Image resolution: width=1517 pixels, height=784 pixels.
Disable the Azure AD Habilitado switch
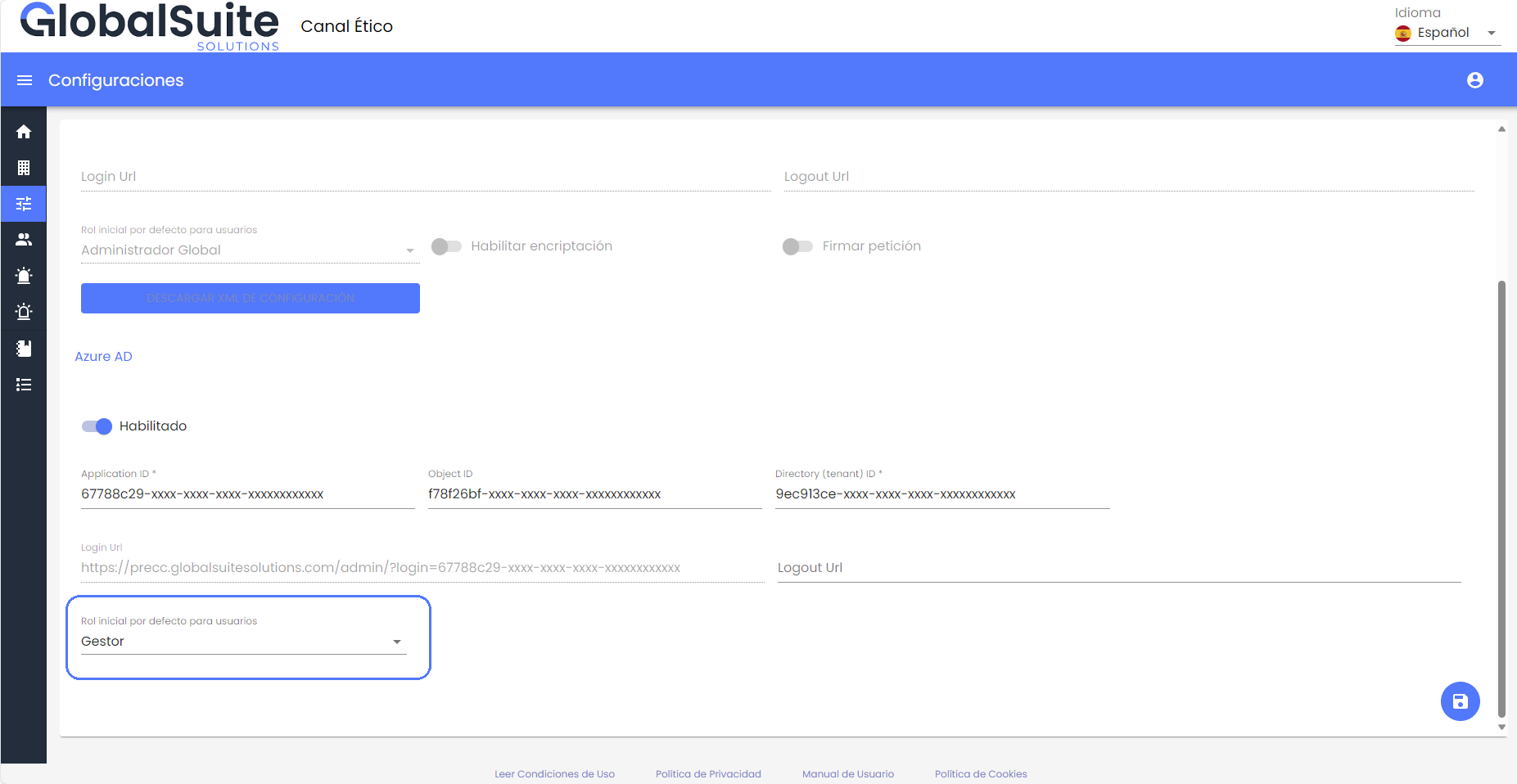click(x=97, y=426)
